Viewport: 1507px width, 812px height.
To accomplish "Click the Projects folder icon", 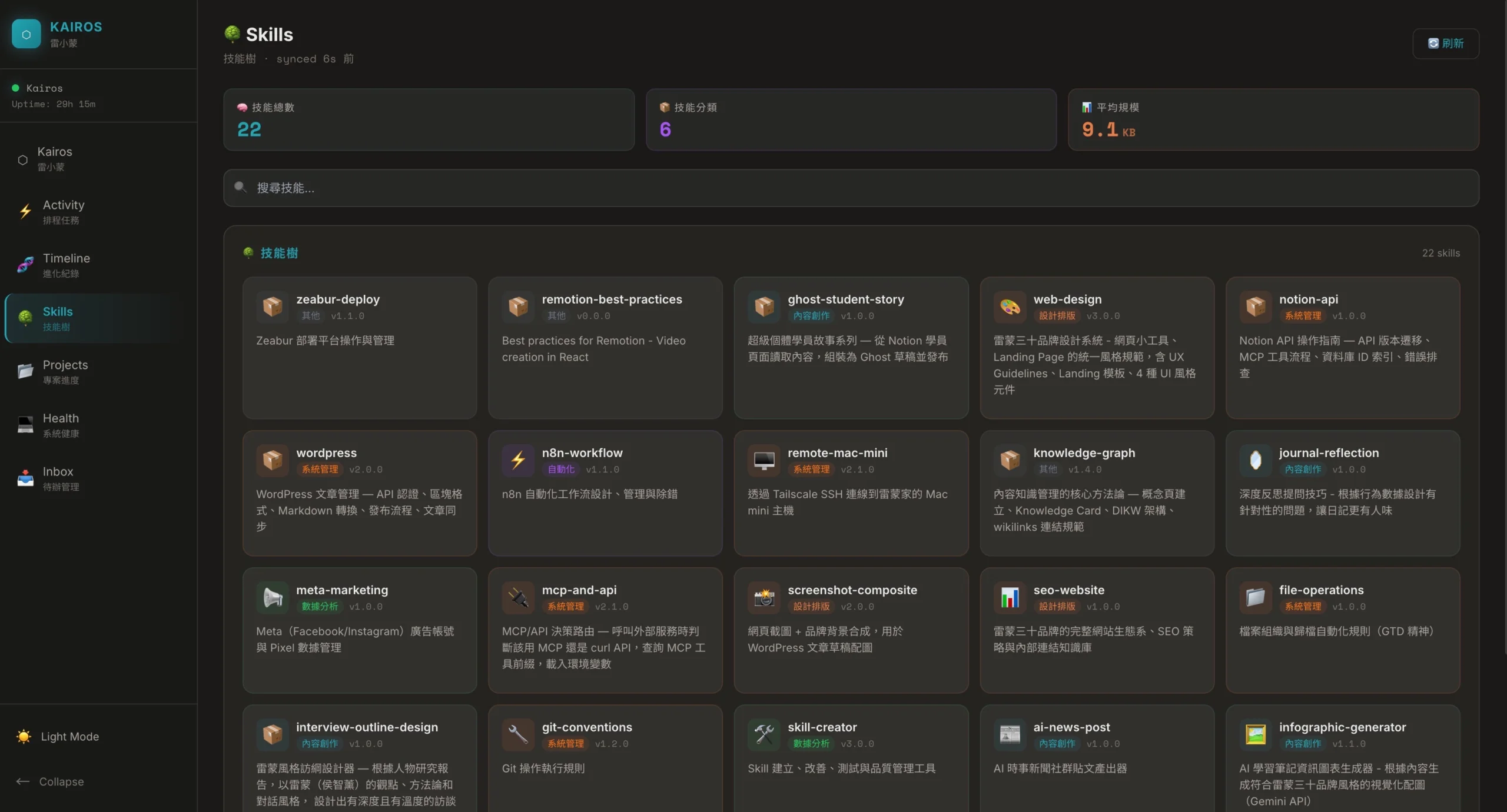I will coord(25,371).
